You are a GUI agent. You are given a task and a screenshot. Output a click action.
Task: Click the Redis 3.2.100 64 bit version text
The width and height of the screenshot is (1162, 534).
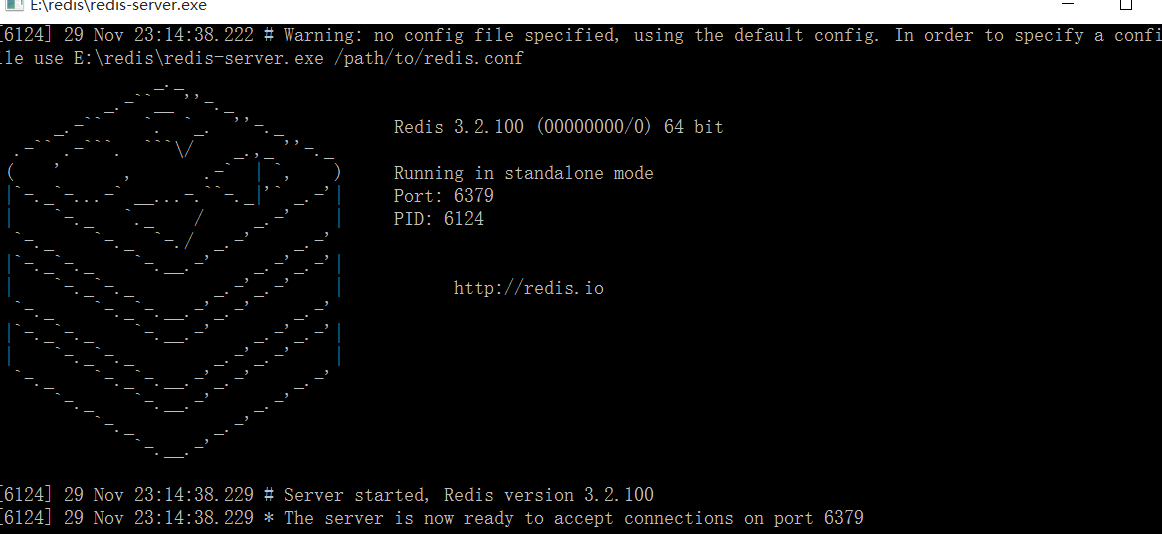pos(558,127)
